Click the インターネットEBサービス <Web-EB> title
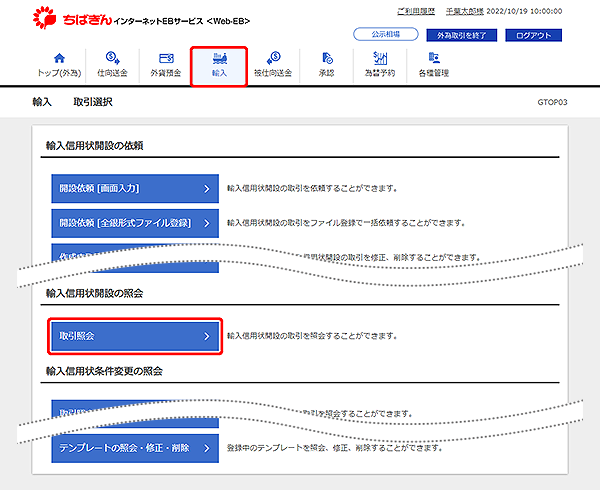The image size is (600, 490). [x=182, y=21]
